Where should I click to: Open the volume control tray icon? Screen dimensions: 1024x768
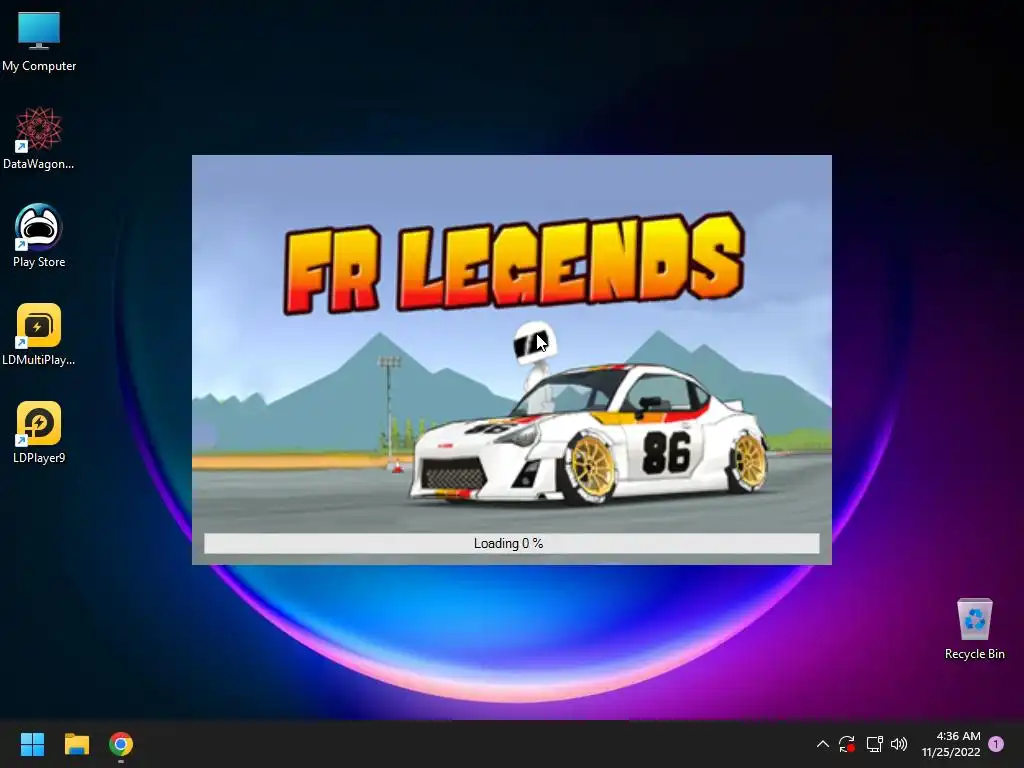pyautogui.click(x=899, y=744)
